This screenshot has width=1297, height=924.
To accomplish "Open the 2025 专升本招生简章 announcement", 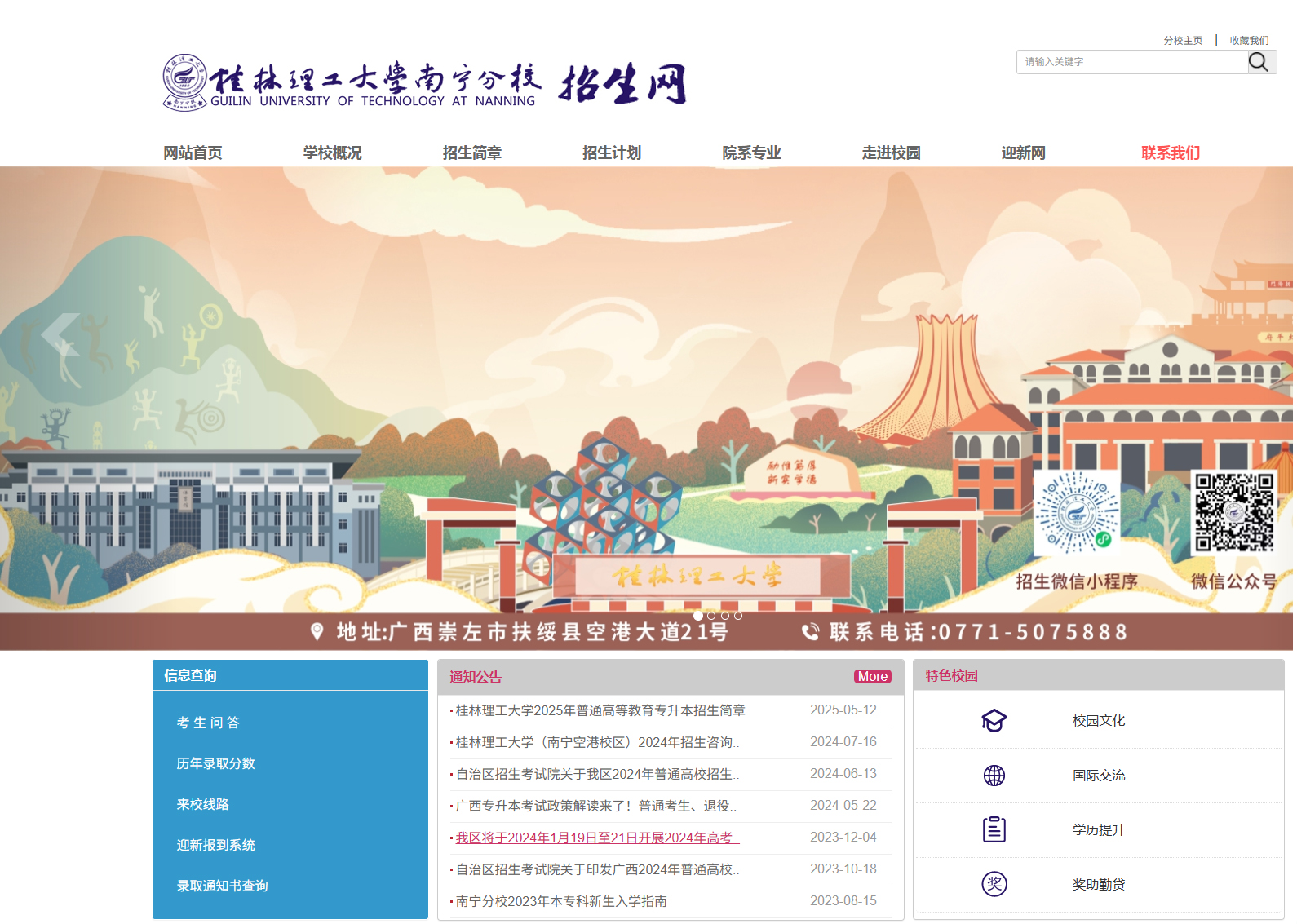I will (x=600, y=710).
